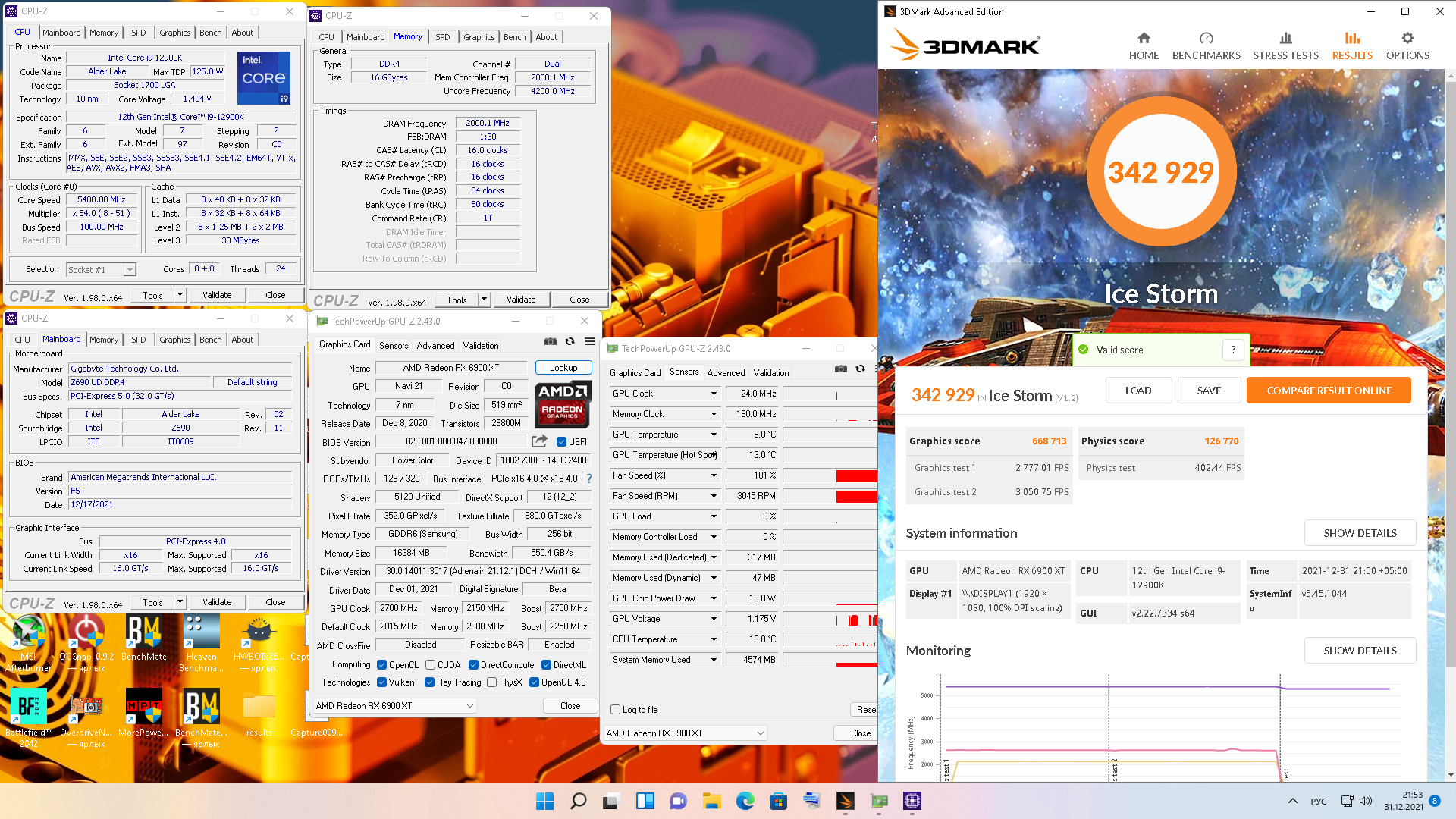This screenshot has height=819, width=1456.
Task: Click refresh icon in GPU-Z Sensors window
Action: coord(860,369)
